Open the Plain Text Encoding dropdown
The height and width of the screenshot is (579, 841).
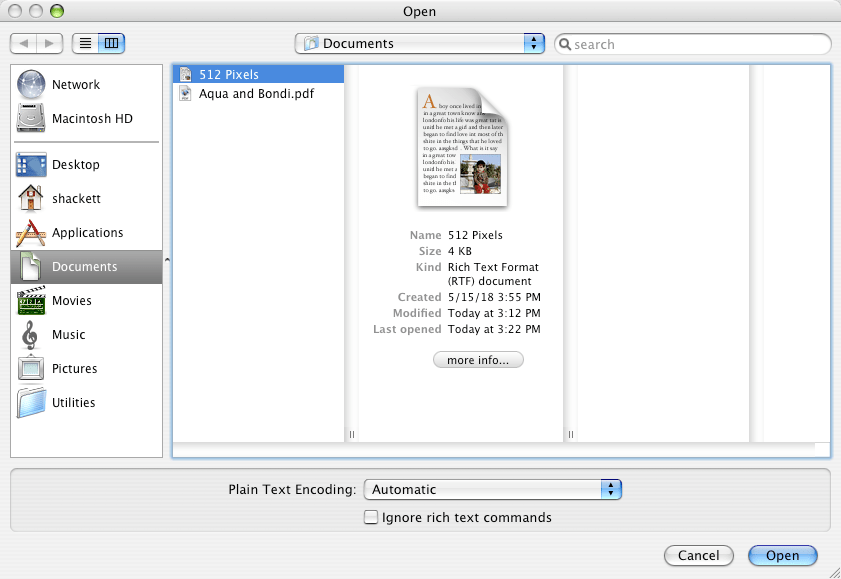(x=492, y=489)
